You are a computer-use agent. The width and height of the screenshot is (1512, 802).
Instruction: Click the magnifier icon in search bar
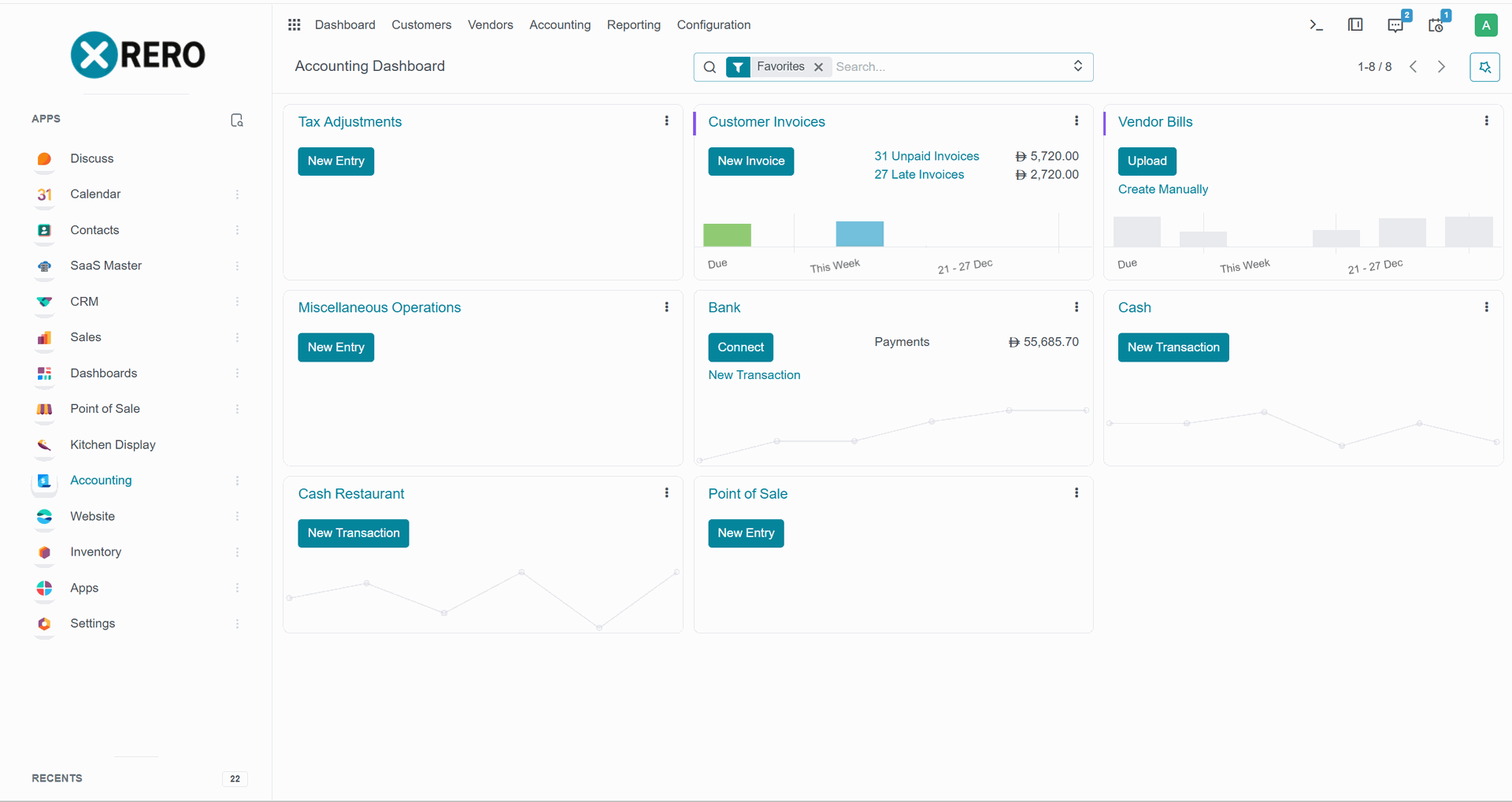[710, 67]
